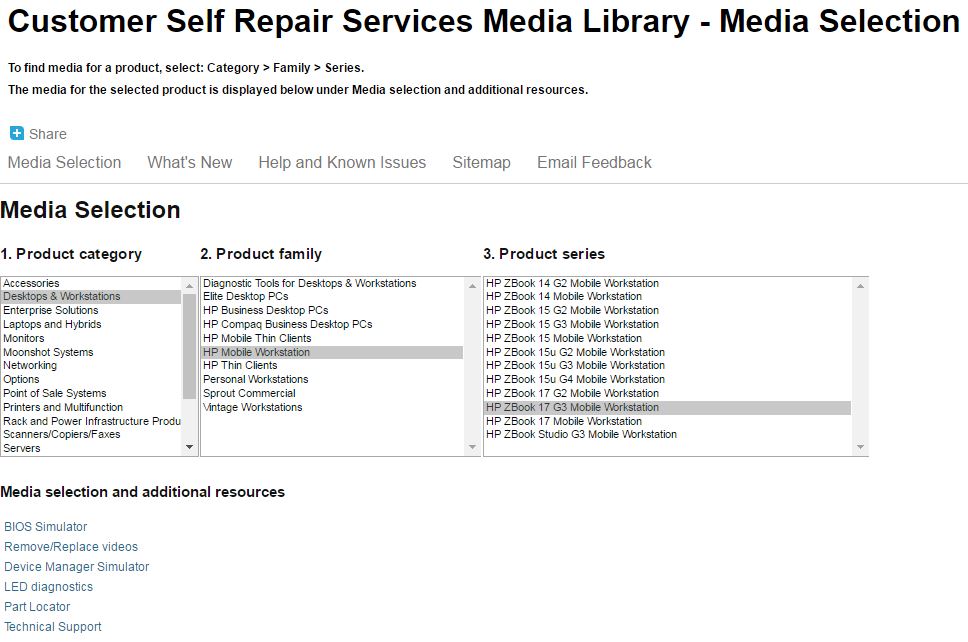
Task: Open Email Feedback tab
Action: click(594, 162)
